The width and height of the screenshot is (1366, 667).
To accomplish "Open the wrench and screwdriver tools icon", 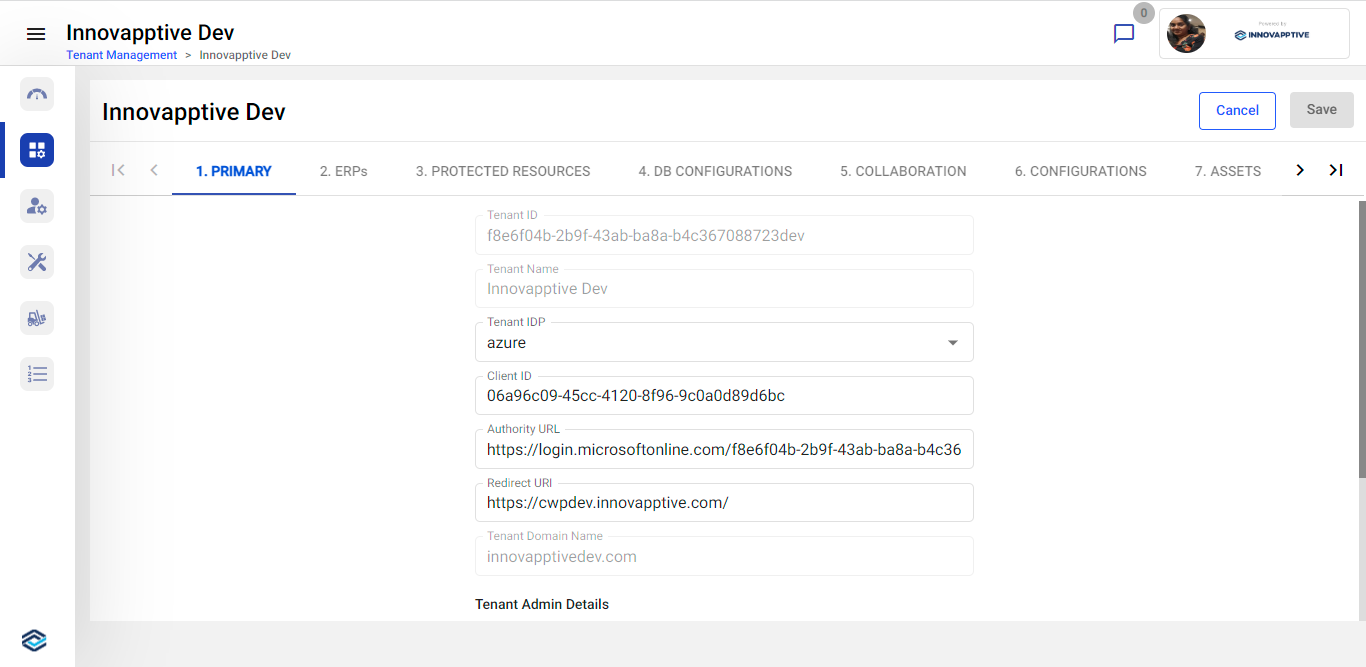I will click(x=37, y=262).
